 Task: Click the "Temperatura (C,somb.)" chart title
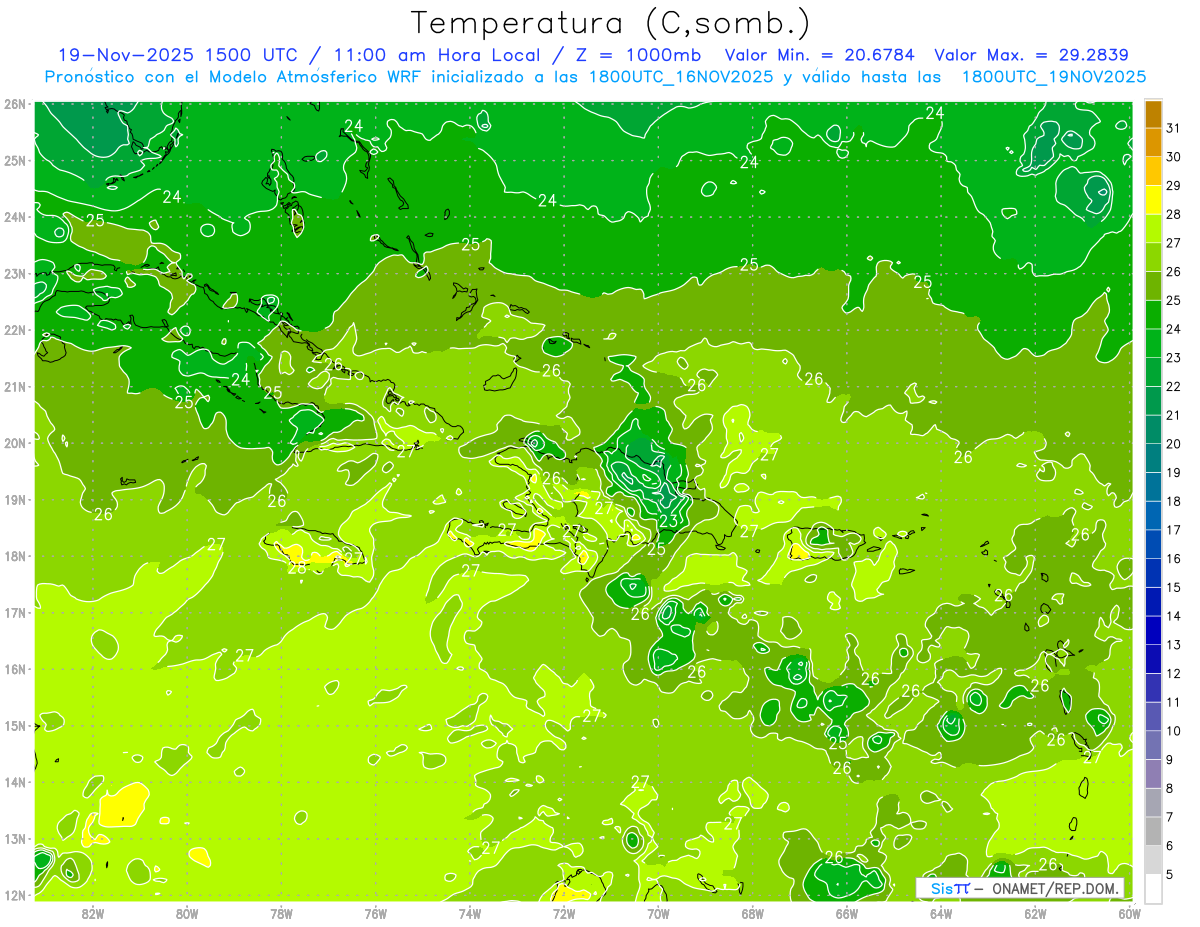611,23
